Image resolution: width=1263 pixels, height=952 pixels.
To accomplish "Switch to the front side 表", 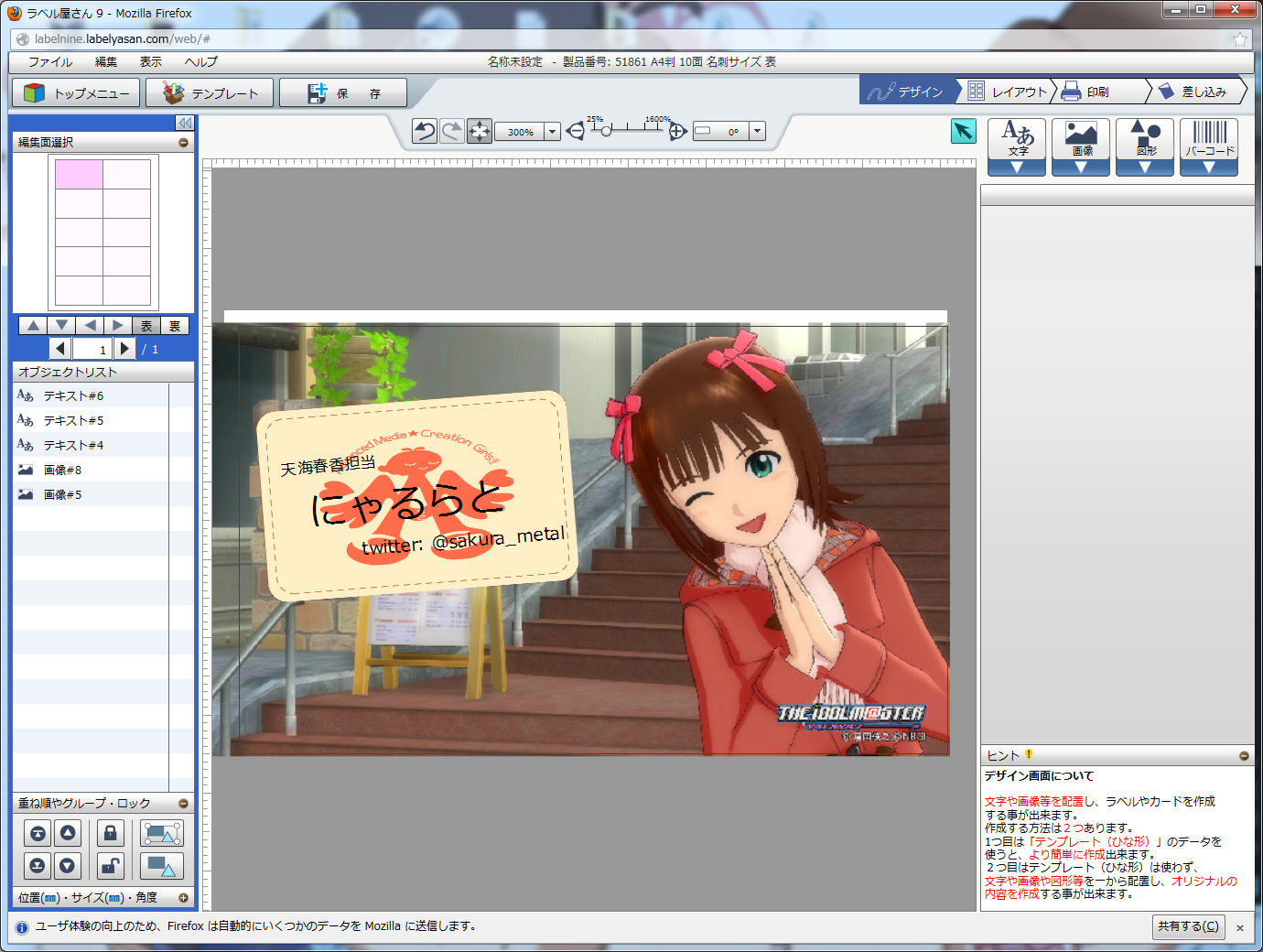I will [x=146, y=326].
